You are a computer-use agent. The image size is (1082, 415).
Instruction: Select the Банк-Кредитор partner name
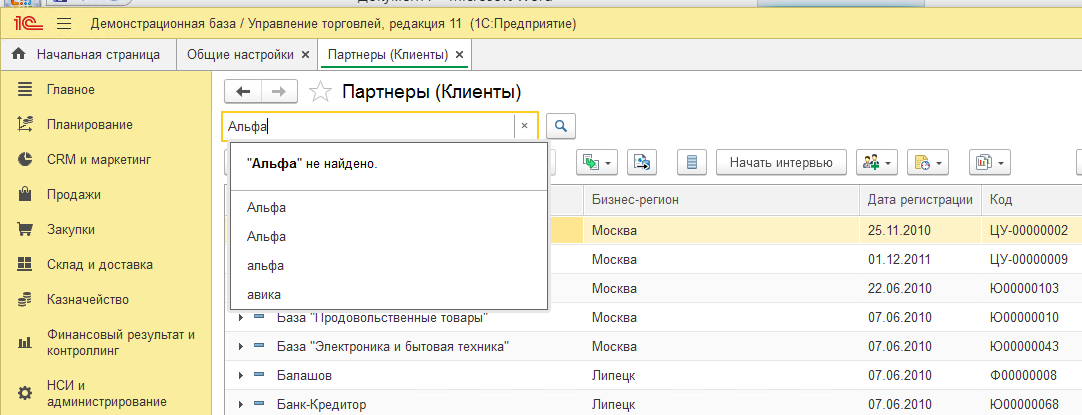321,405
